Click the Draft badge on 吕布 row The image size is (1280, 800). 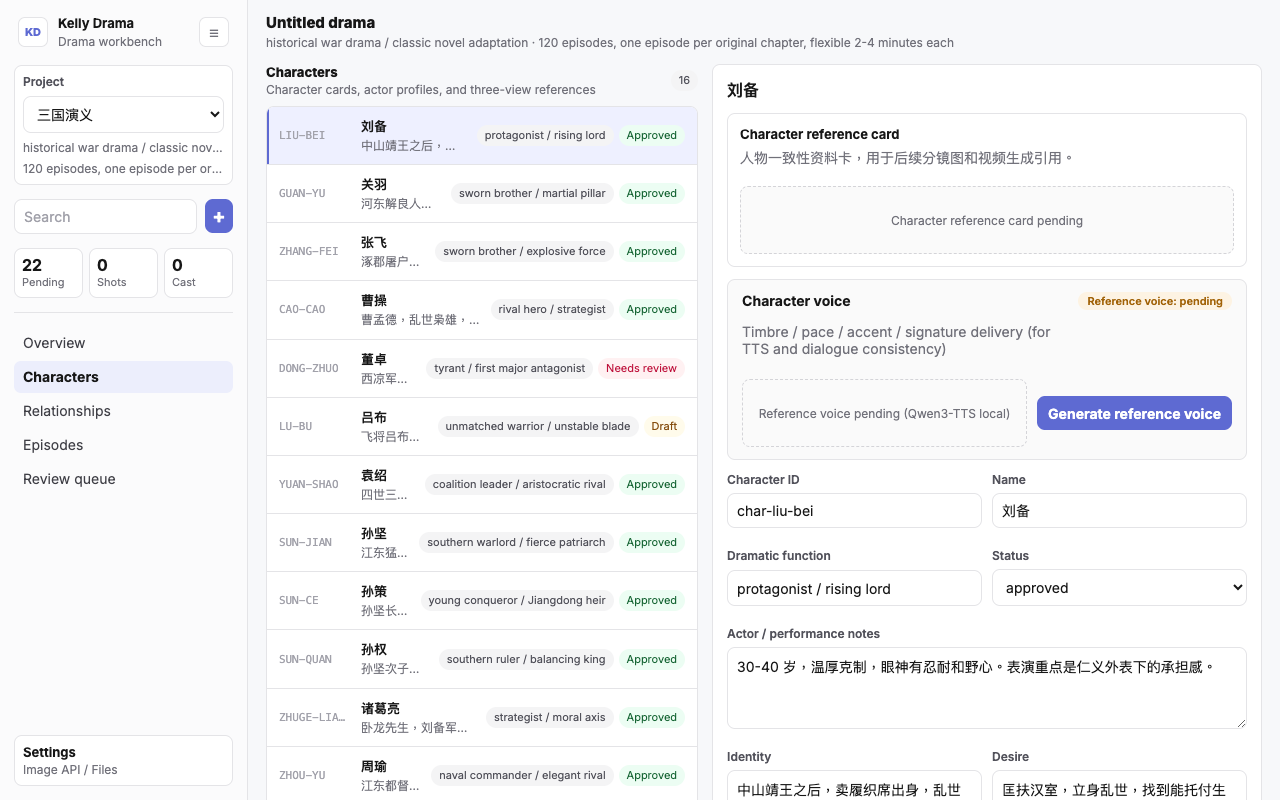(664, 426)
